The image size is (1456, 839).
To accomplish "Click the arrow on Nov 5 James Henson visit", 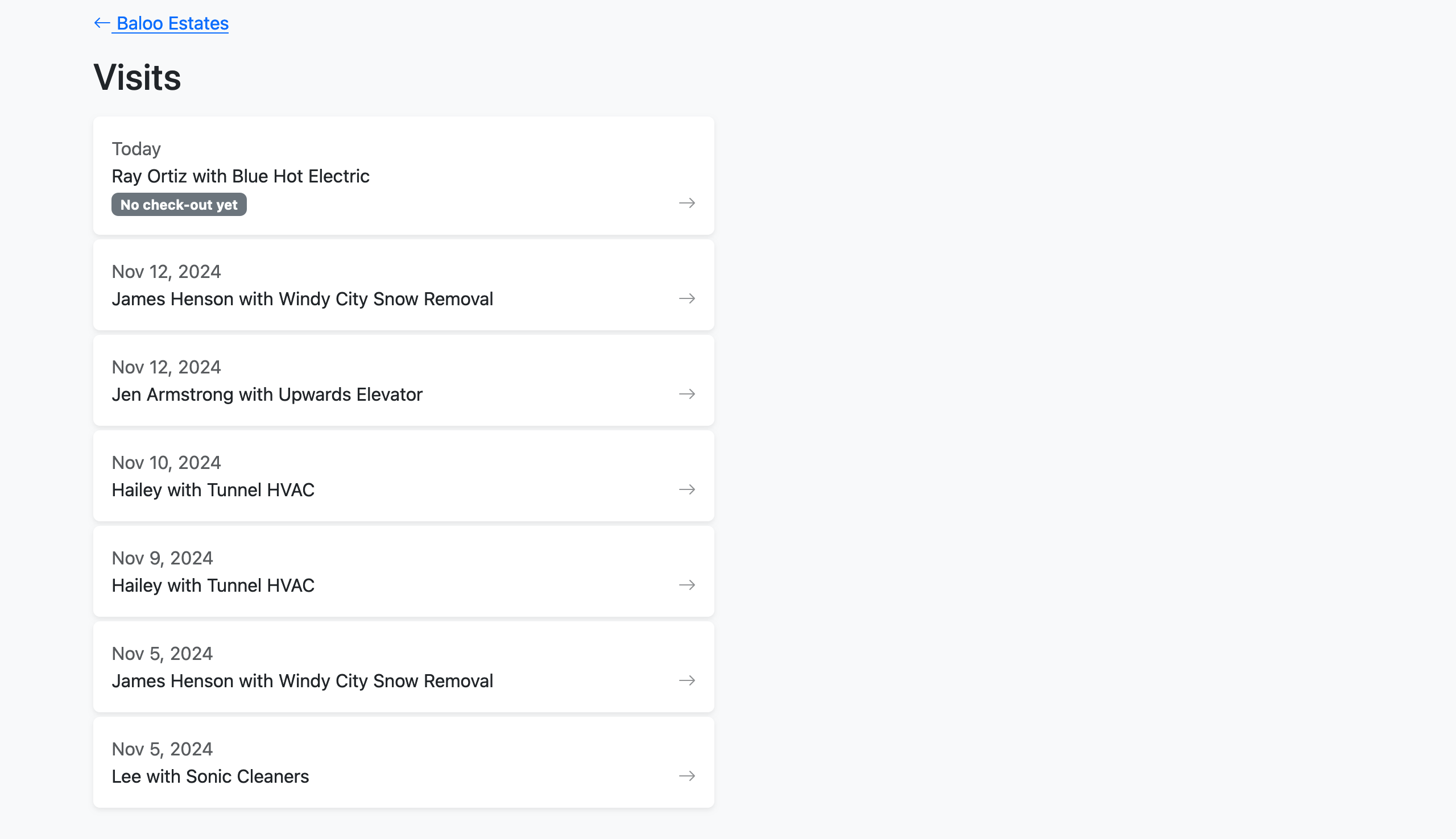I will coord(686,680).
